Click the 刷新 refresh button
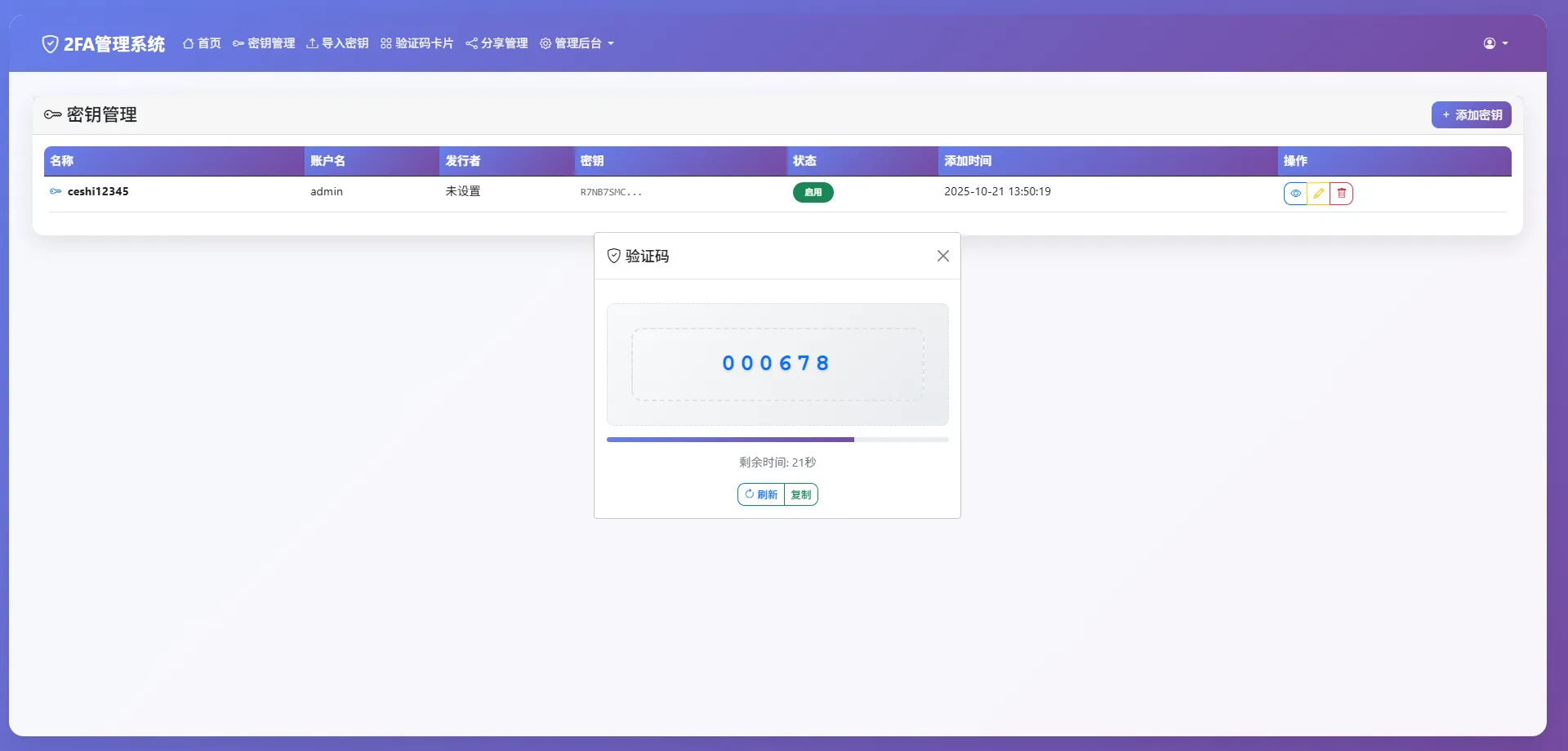This screenshot has width=1568, height=751. pos(761,494)
